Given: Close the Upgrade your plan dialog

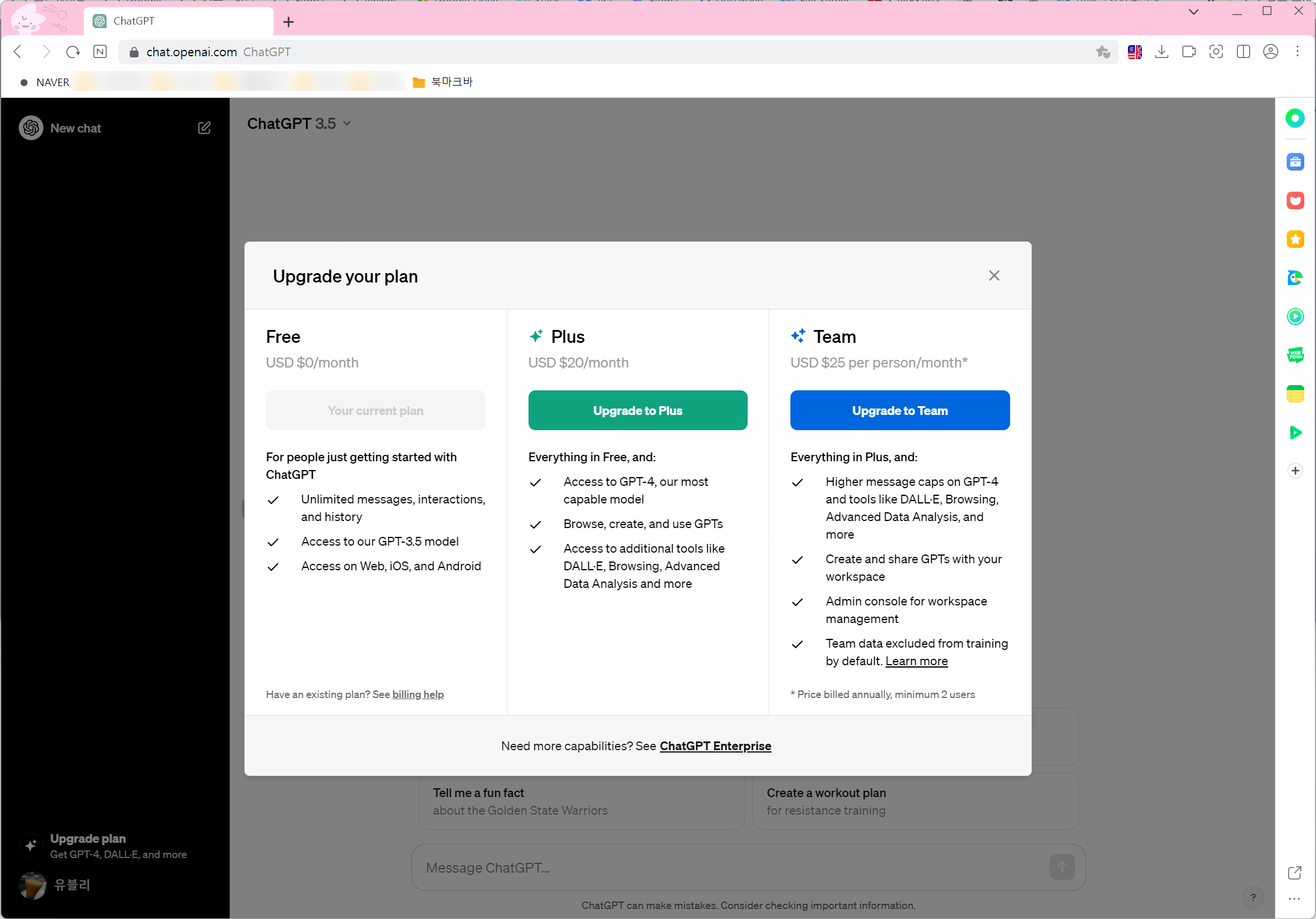Looking at the screenshot, I should click(x=994, y=275).
